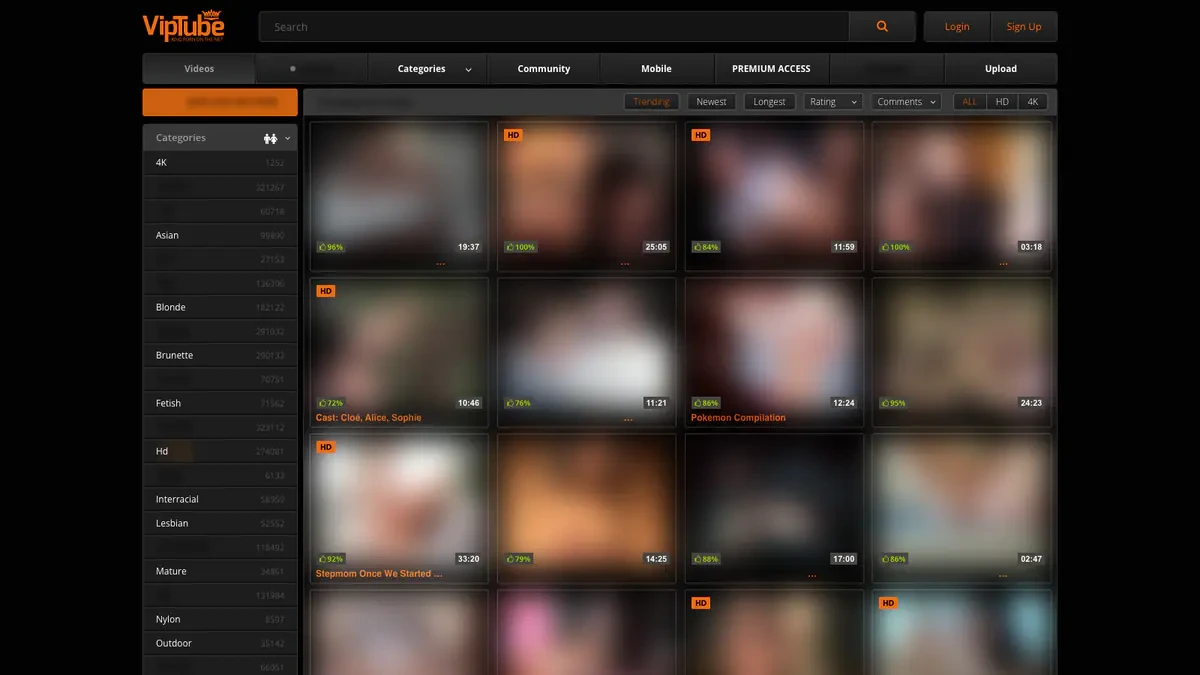The height and width of the screenshot is (675, 1200).
Task: Open the Nylon category in sidebar
Action: coord(220,619)
